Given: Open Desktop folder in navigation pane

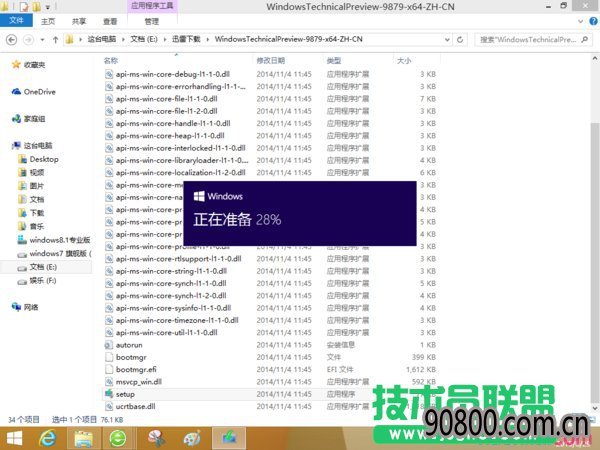Looking at the screenshot, I should tap(39, 159).
